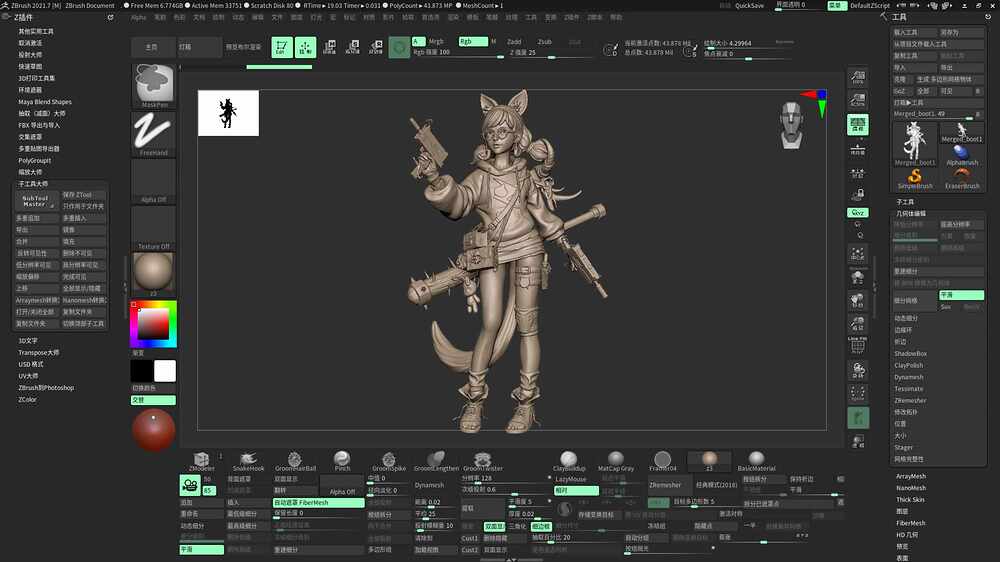Toggle Zsub mode
The width and height of the screenshot is (1000, 562).
click(x=544, y=41)
